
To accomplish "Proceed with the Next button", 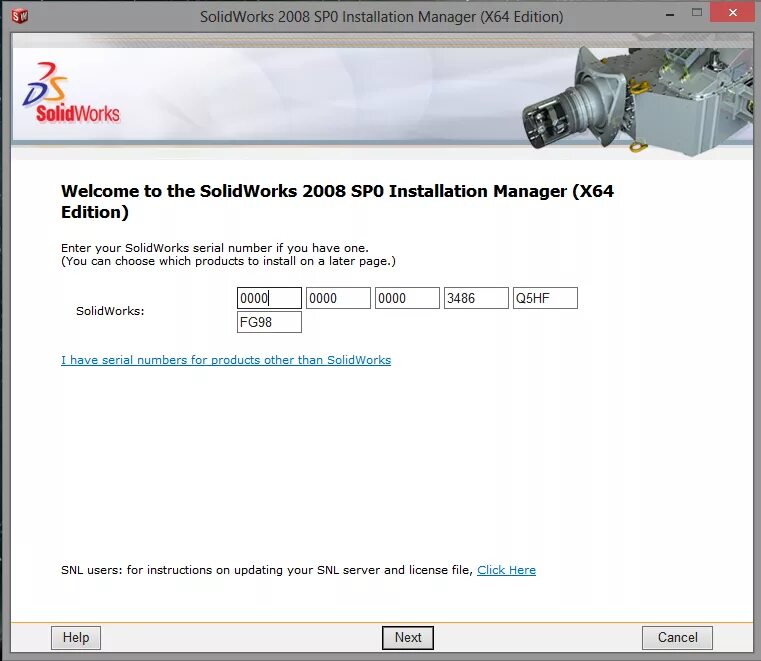I will click(408, 637).
